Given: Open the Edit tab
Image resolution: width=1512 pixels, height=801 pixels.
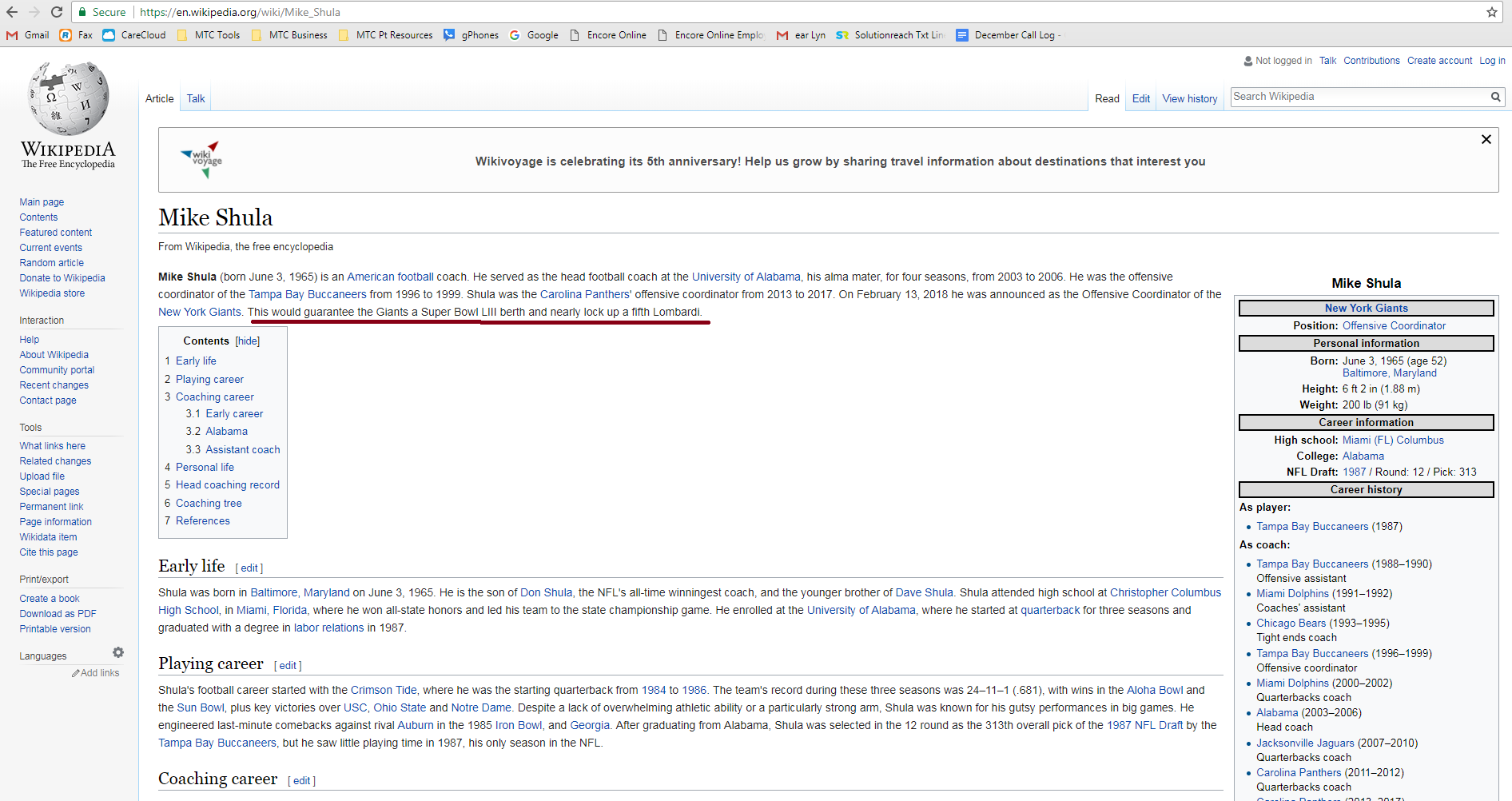Looking at the screenshot, I should (x=1141, y=98).
